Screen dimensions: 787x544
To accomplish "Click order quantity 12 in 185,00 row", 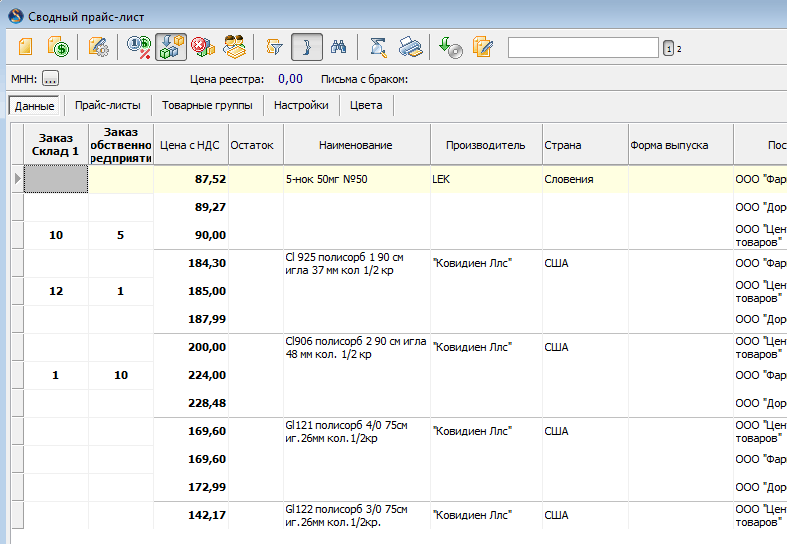I will pyautogui.click(x=56, y=292).
